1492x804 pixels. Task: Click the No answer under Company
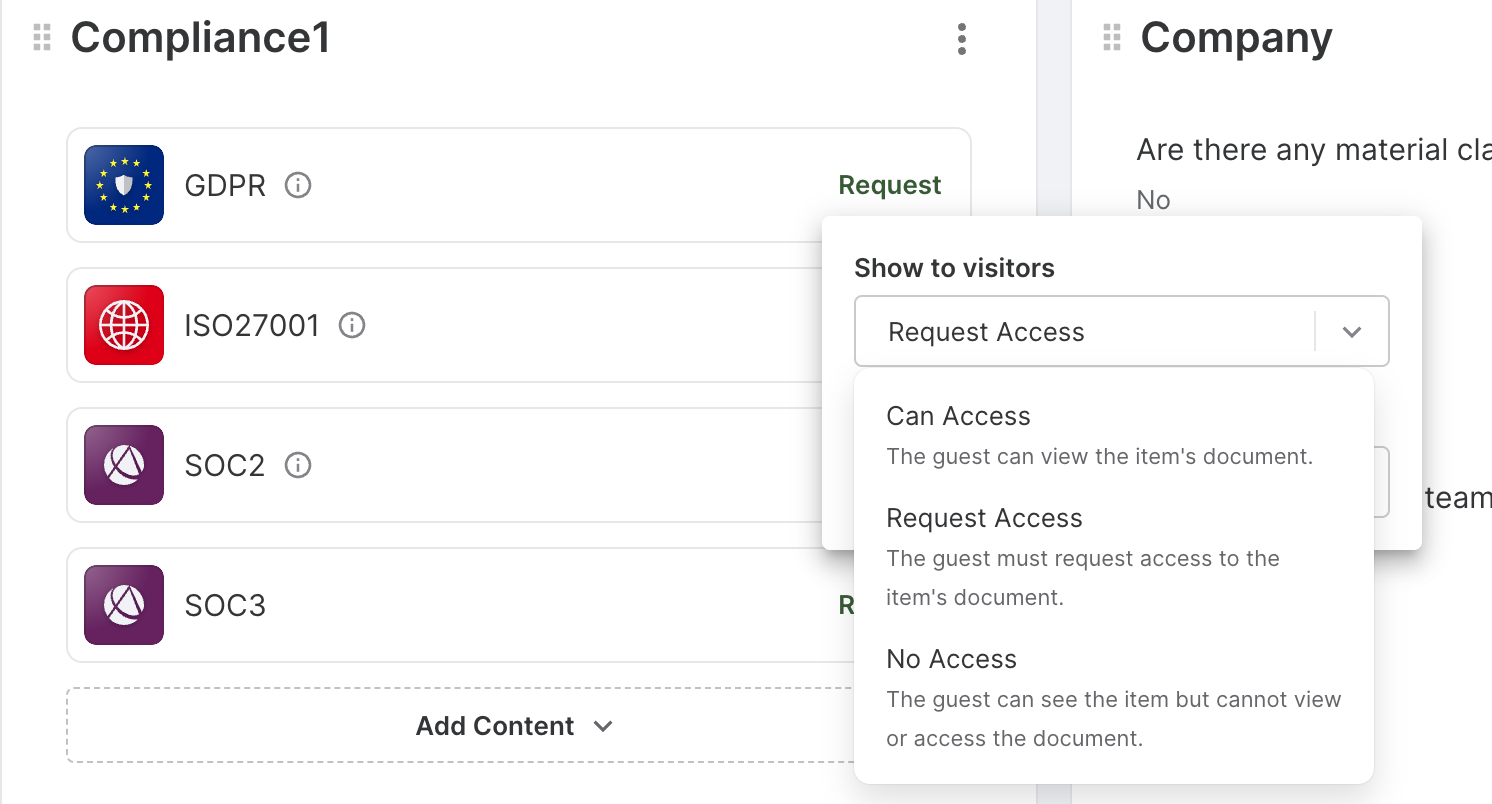[1153, 200]
